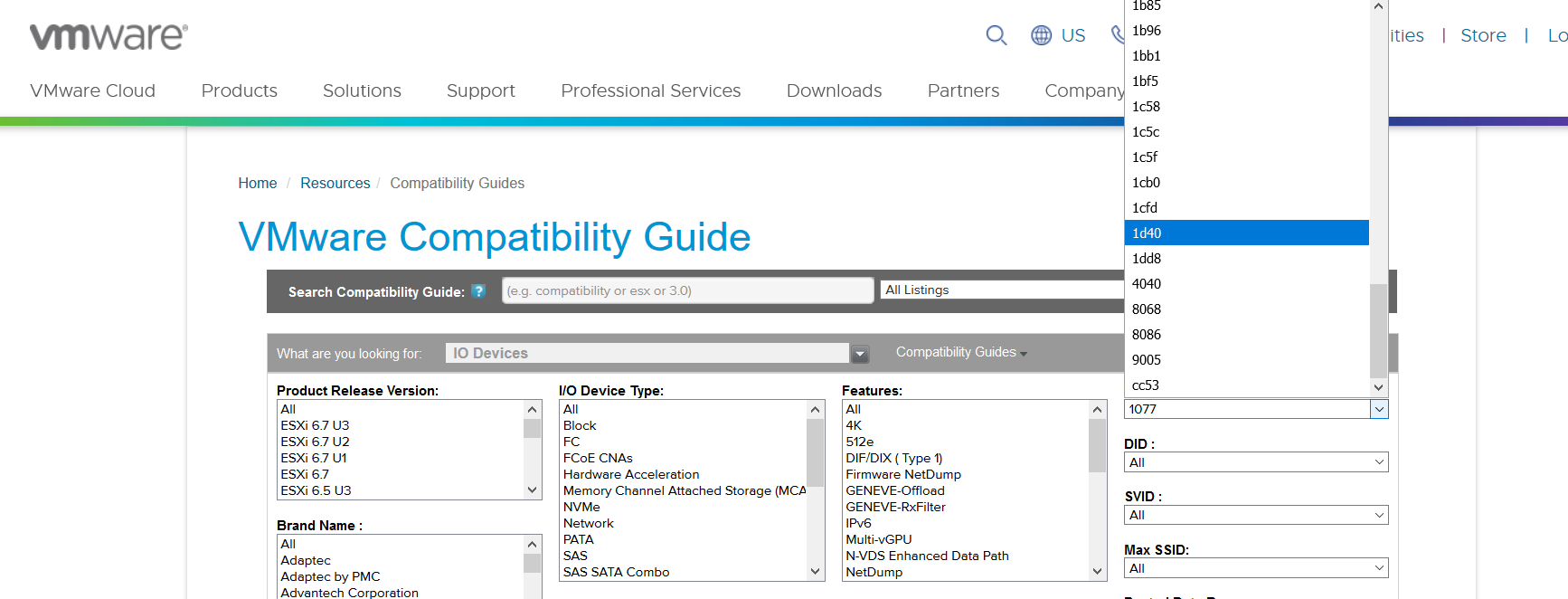Select cc53 in the VID list
This screenshot has width=1568, height=599.
pos(1247,385)
